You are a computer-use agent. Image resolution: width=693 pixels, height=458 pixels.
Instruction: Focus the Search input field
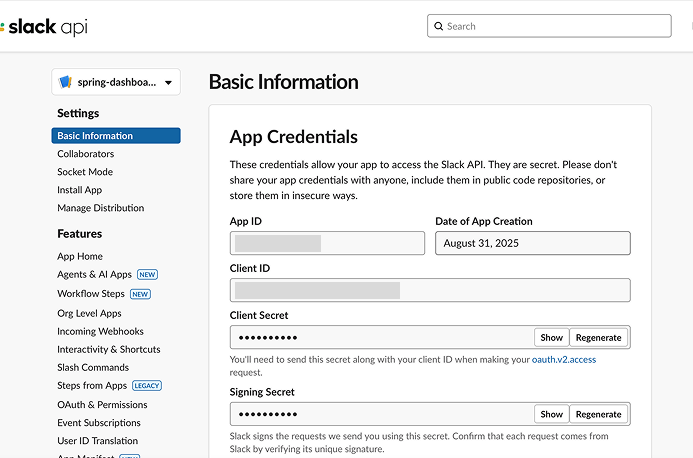555,26
